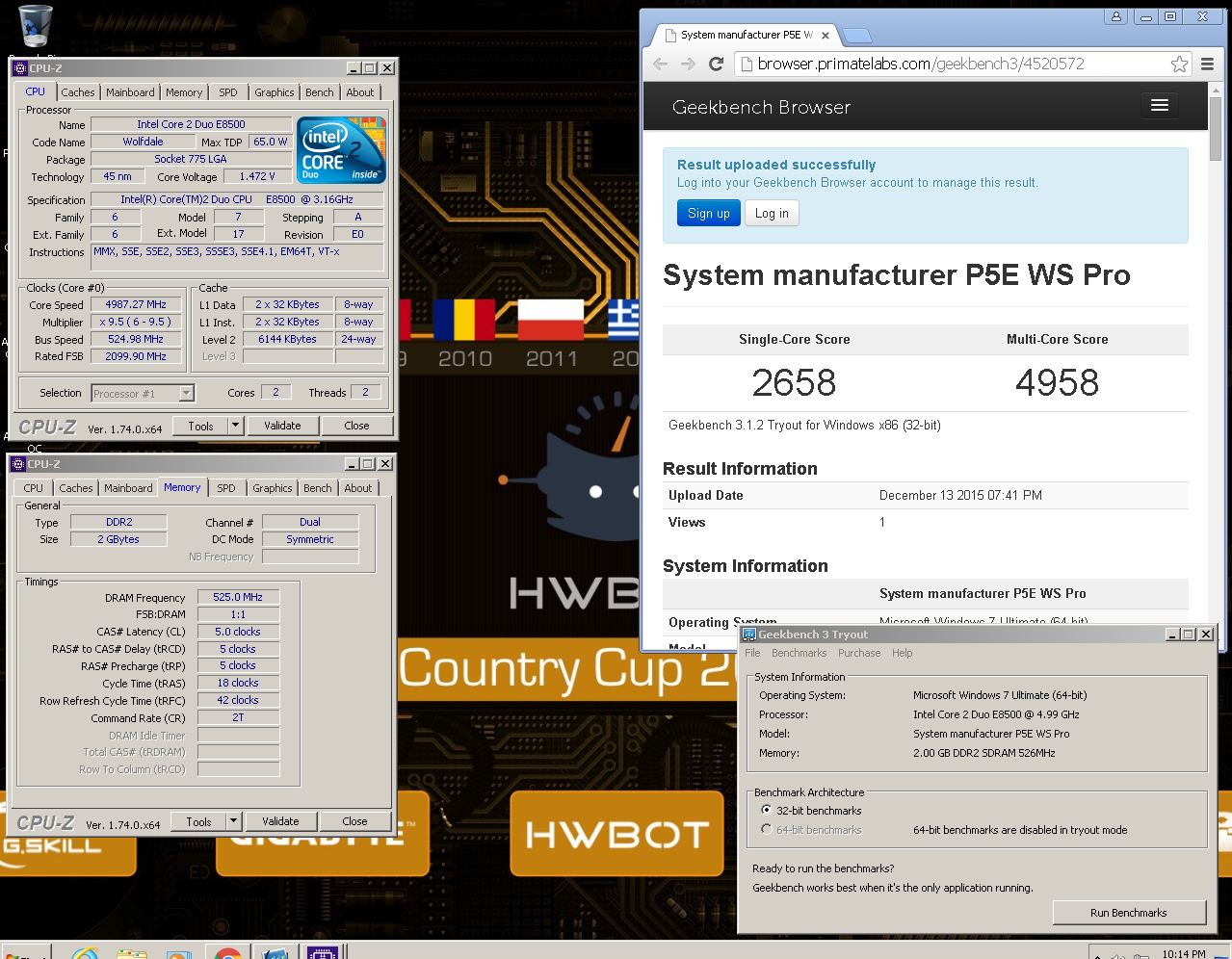Open a new Chrome tab

pos(857,36)
